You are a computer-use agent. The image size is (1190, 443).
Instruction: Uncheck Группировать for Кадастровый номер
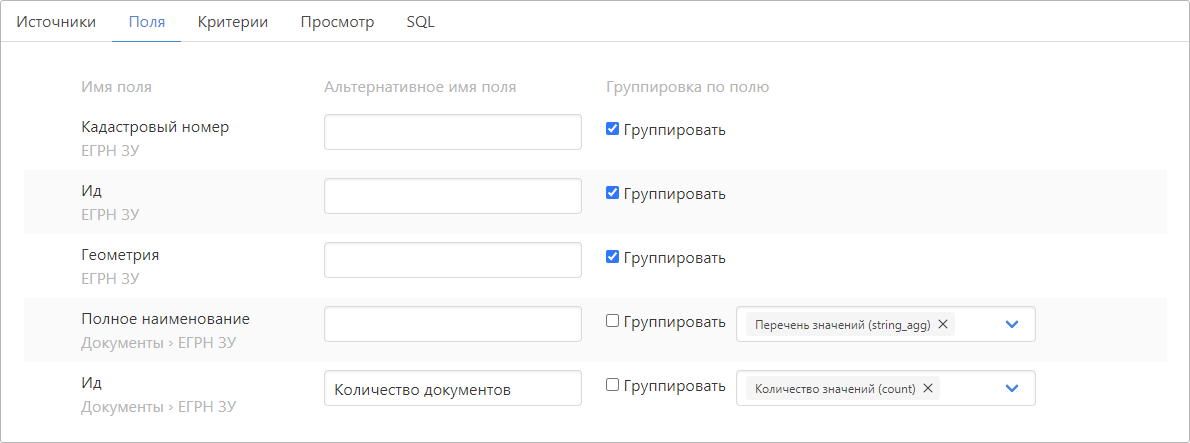coord(613,129)
